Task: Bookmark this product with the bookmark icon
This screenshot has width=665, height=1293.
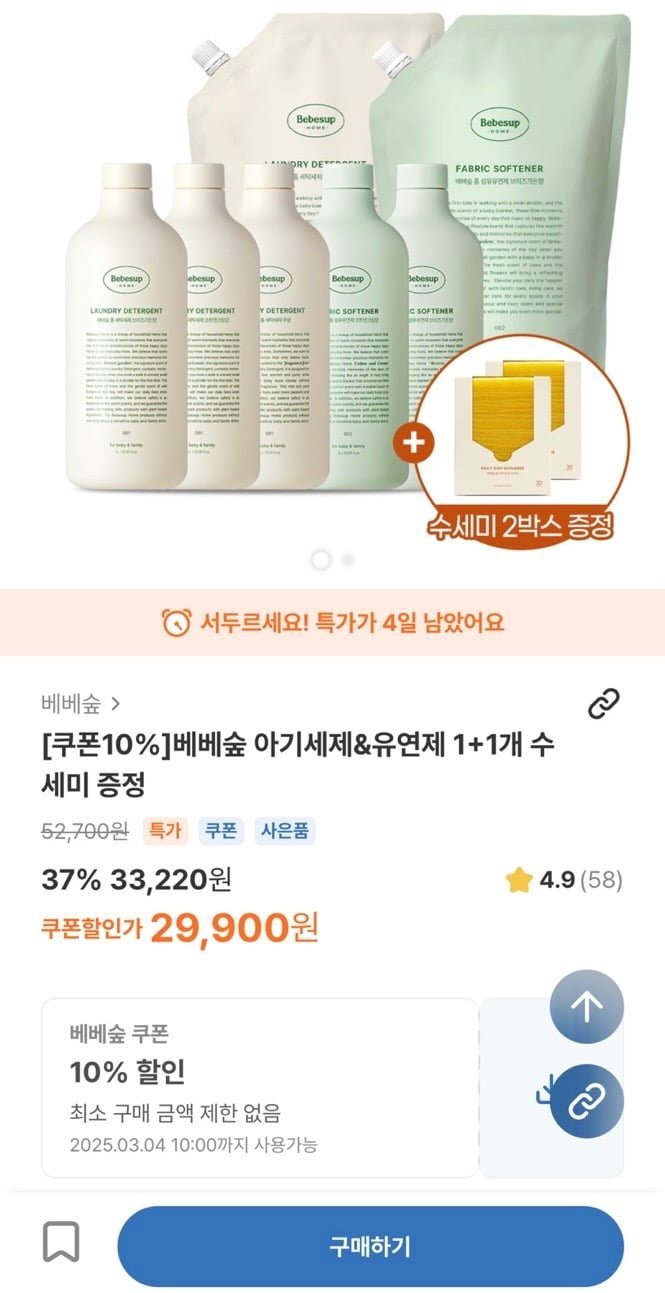Action: 61,1242
